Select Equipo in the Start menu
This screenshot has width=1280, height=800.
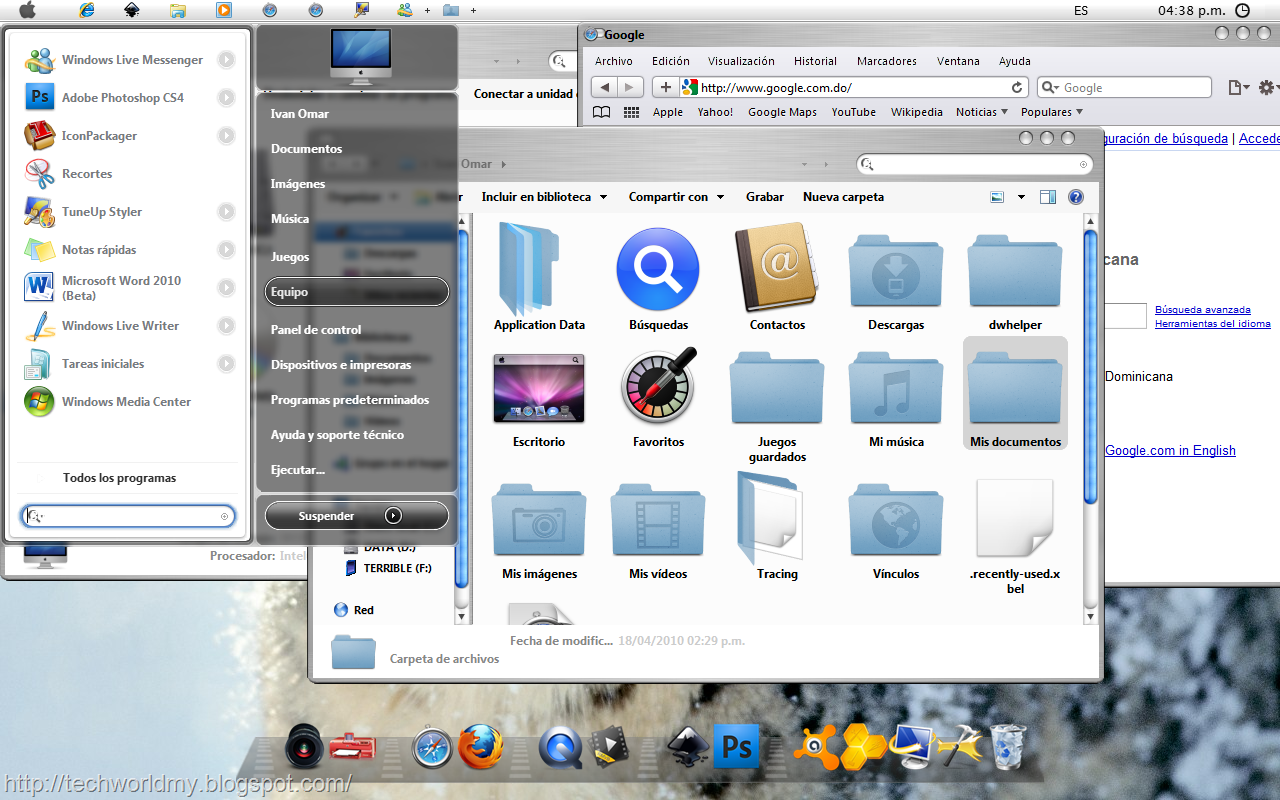(357, 292)
